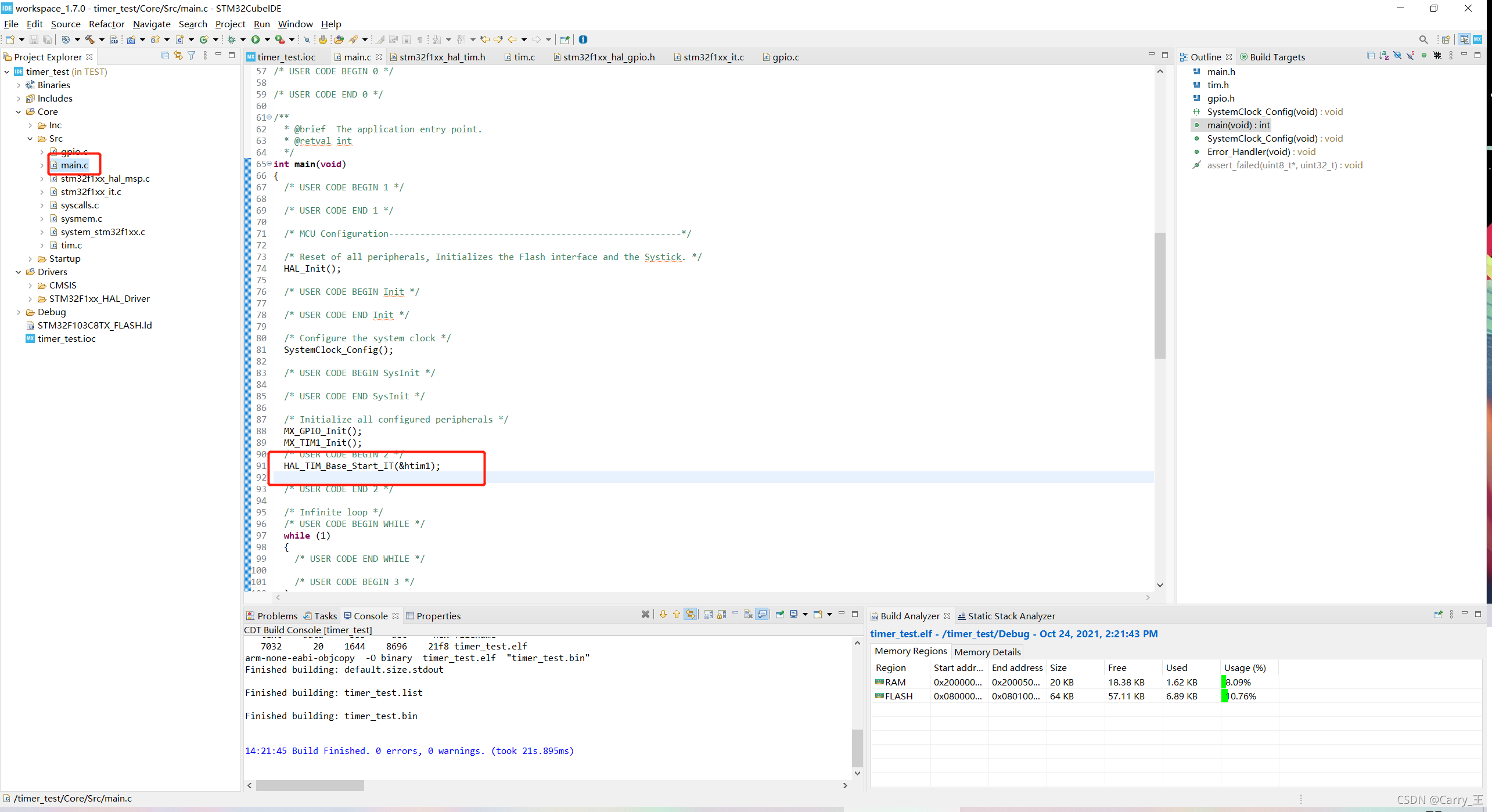Click the magnifier search icon in top right
This screenshot has height=812, width=1492.
click(x=1423, y=39)
